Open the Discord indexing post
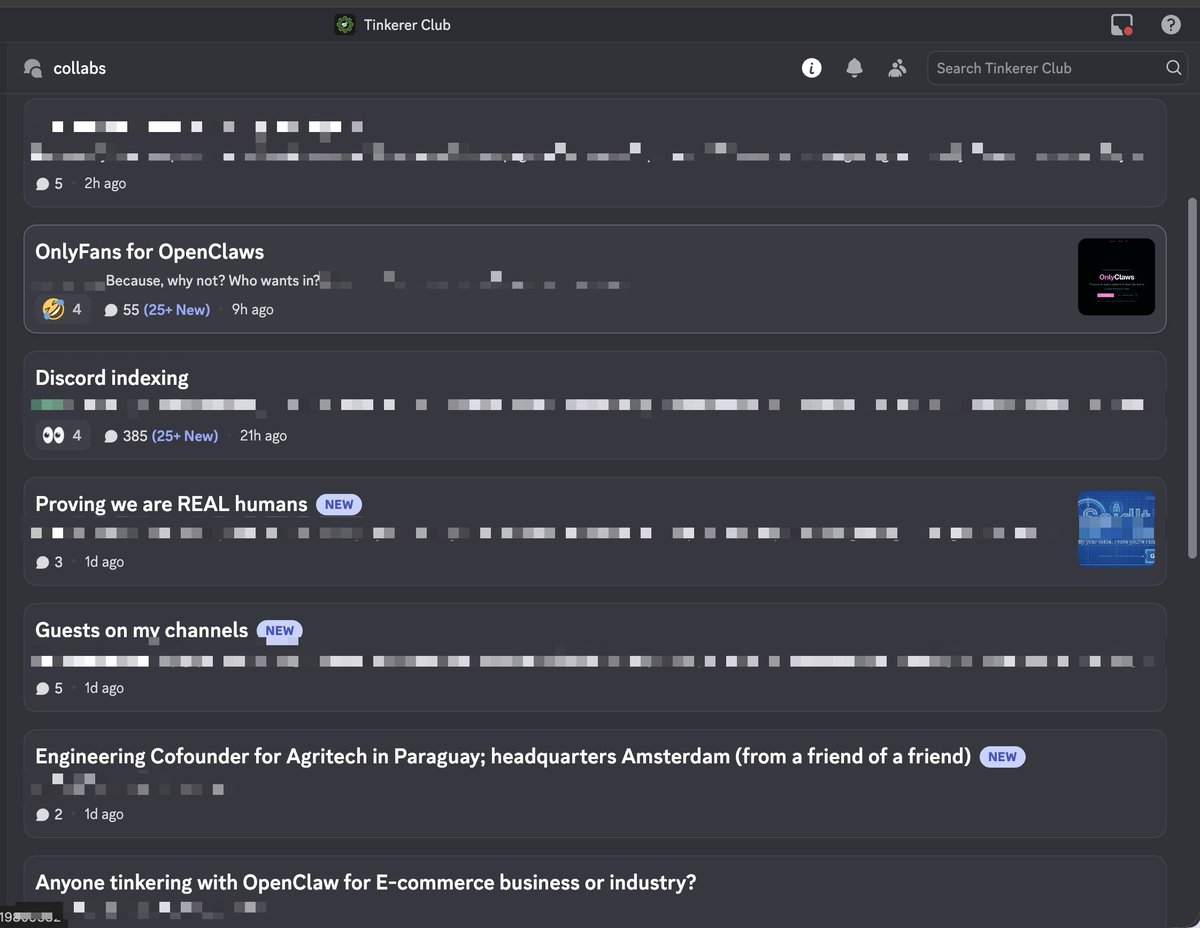The width and height of the screenshot is (1200, 928). 595,405
